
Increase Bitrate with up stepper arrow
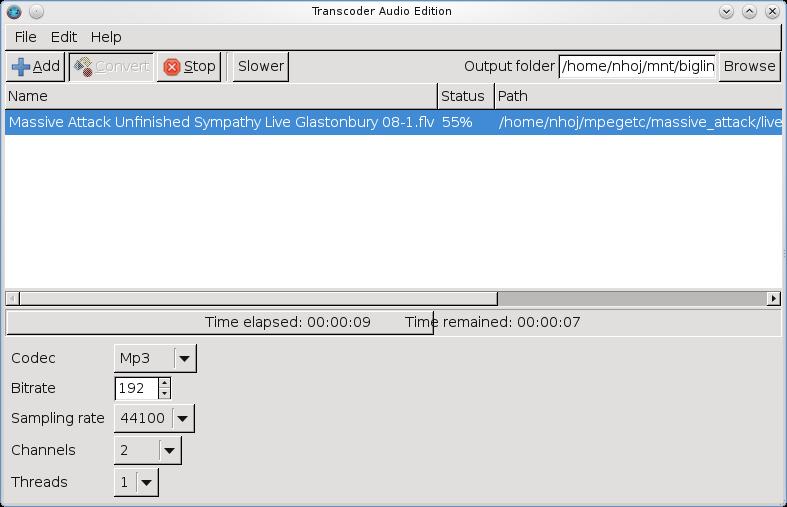(165, 383)
